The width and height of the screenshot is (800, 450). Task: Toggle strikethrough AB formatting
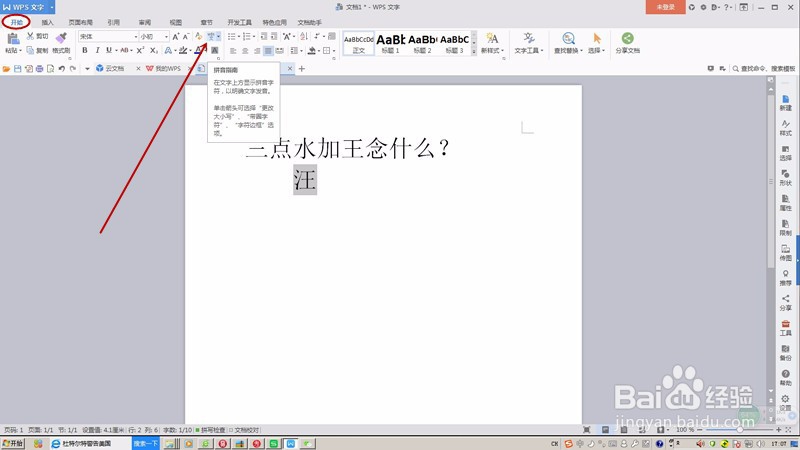(124, 51)
